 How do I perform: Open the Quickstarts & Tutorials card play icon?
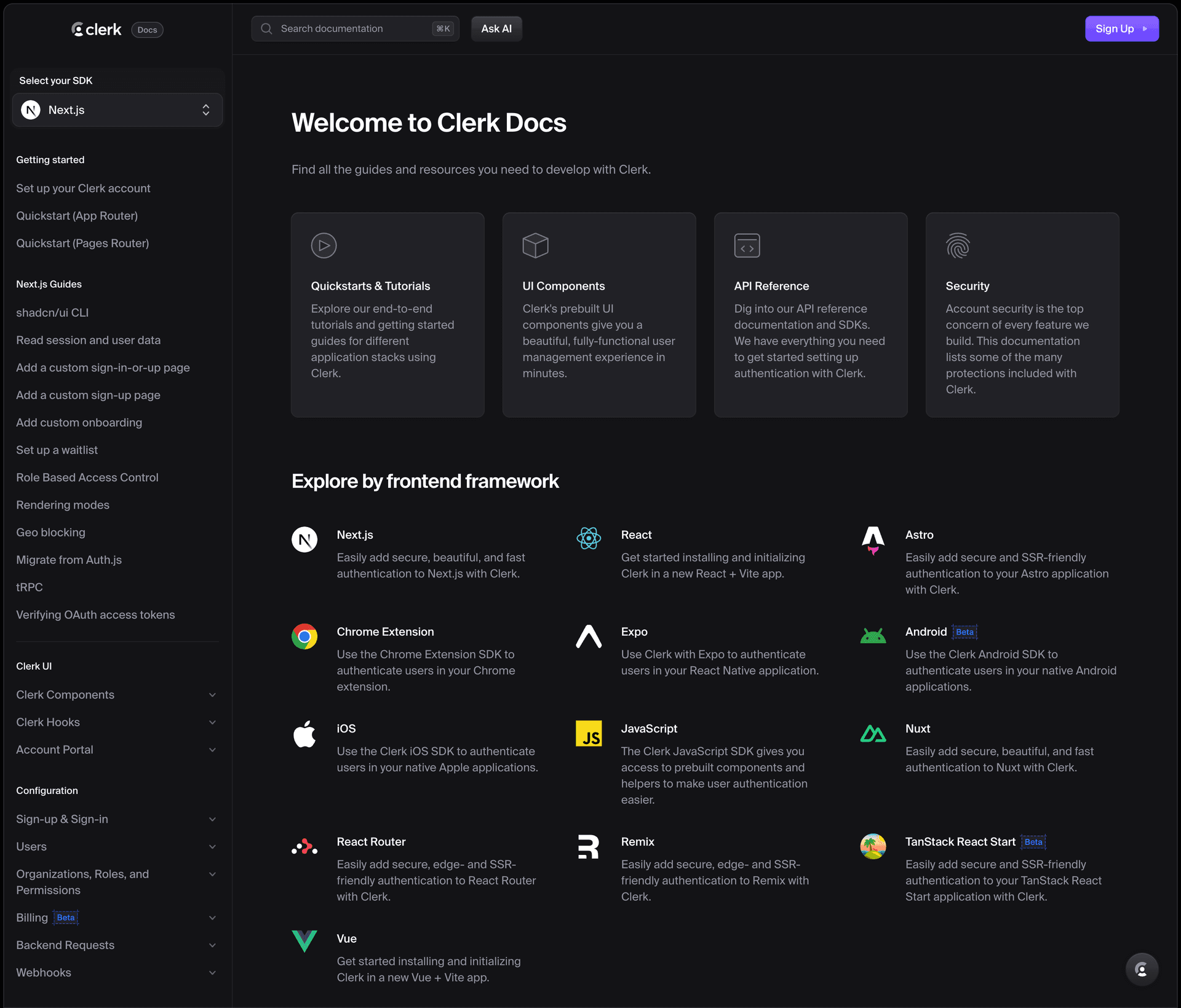324,245
